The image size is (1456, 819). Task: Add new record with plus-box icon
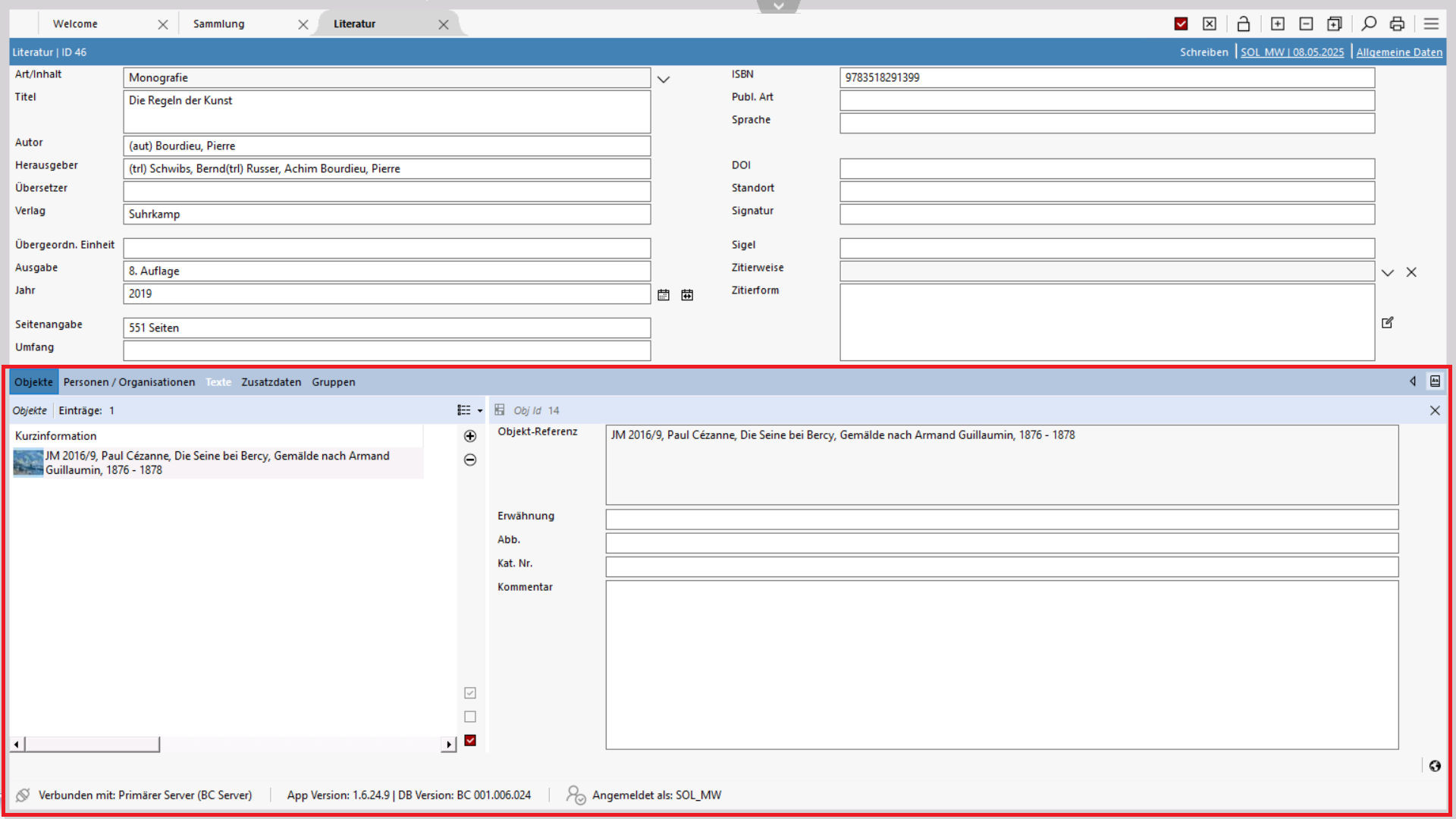tap(1278, 24)
